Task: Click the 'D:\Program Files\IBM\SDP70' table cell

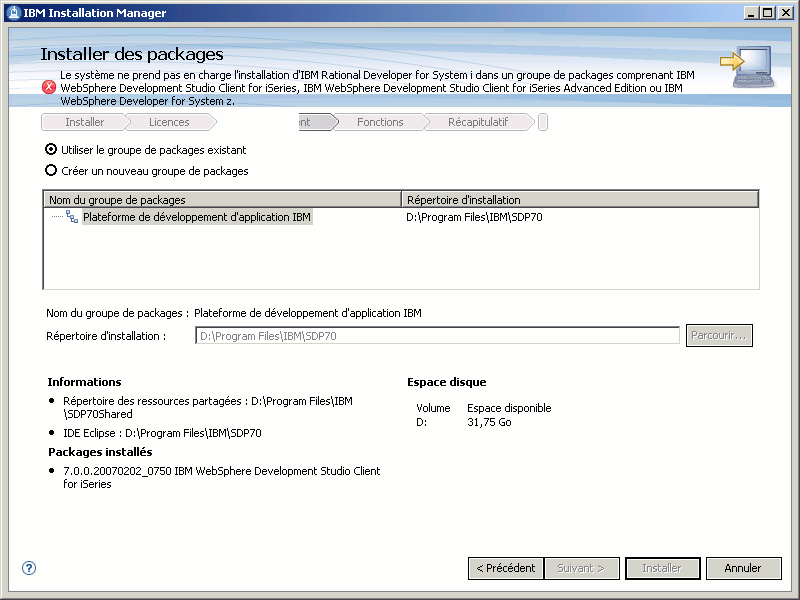Action: [x=474, y=217]
